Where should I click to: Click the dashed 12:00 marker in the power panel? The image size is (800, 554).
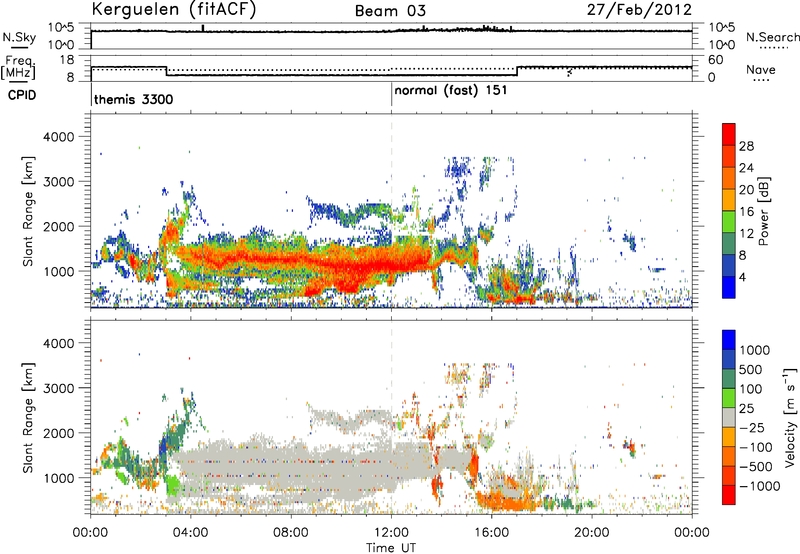pos(391,211)
